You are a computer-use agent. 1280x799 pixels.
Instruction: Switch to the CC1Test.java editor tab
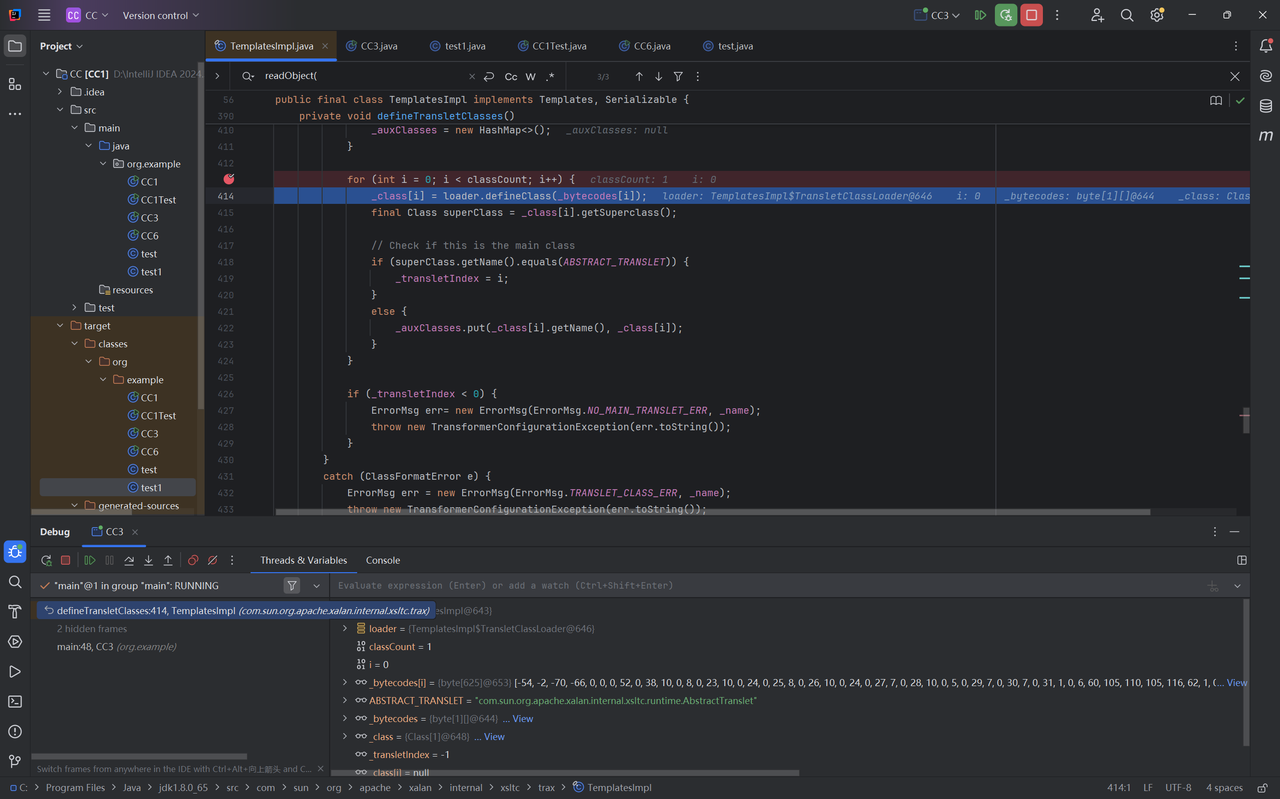pos(558,46)
